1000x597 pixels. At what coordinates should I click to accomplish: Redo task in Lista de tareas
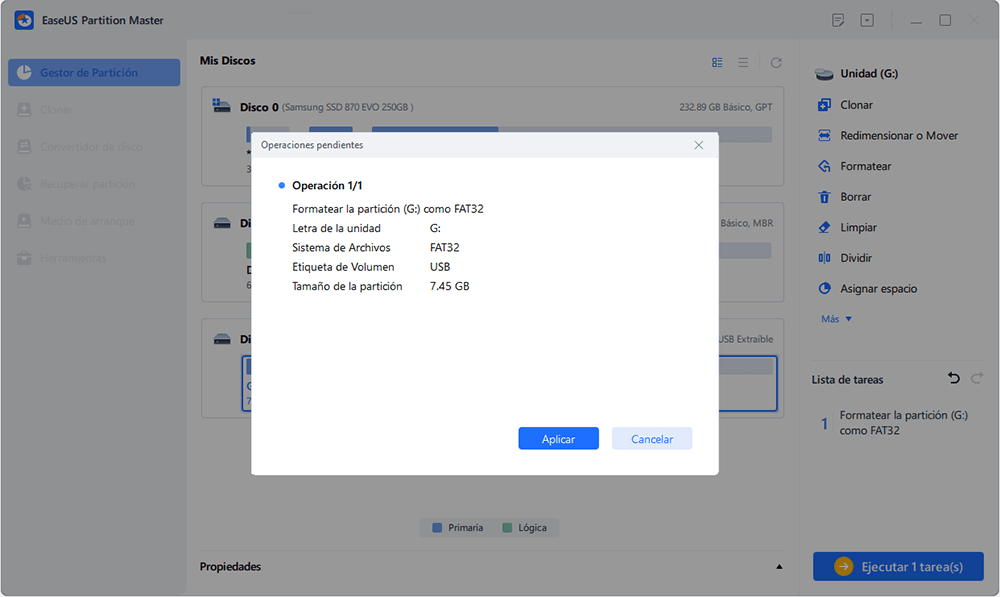(976, 378)
